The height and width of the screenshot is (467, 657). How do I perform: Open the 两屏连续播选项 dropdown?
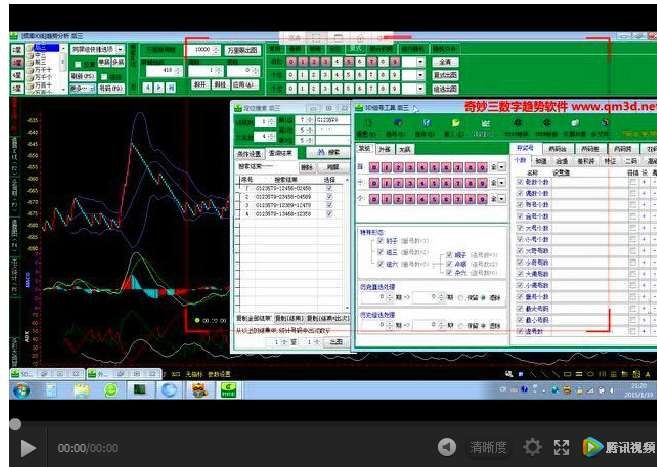click(121, 49)
